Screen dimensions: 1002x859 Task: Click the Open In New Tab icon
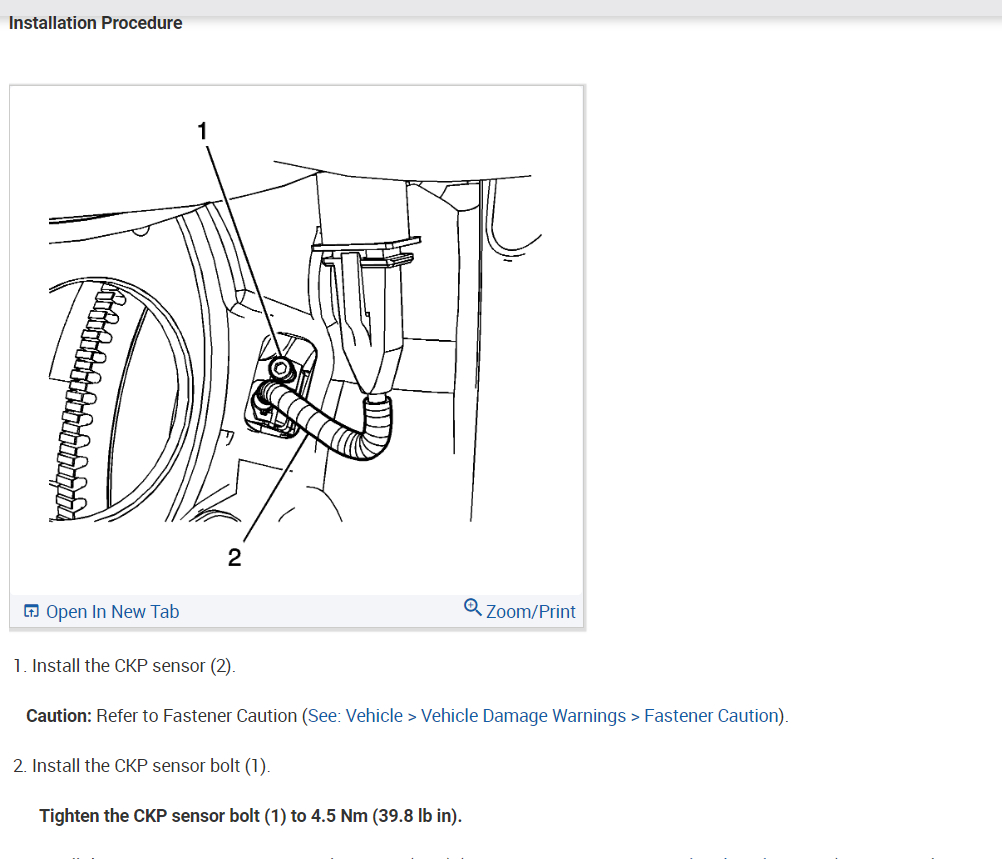click(x=31, y=611)
